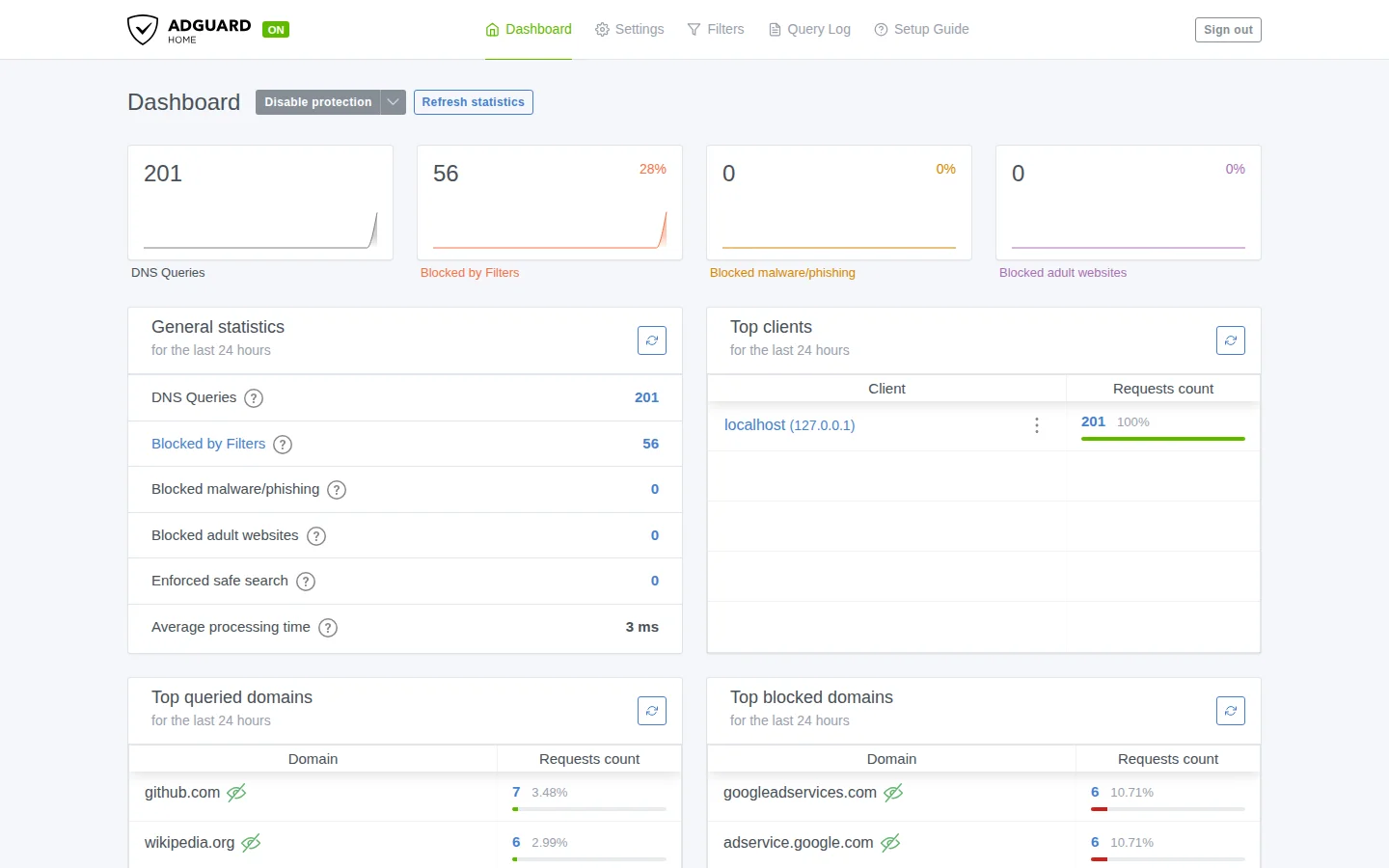
Task: Click the DNS Queries value 201 in General statistics
Action: 646,397
